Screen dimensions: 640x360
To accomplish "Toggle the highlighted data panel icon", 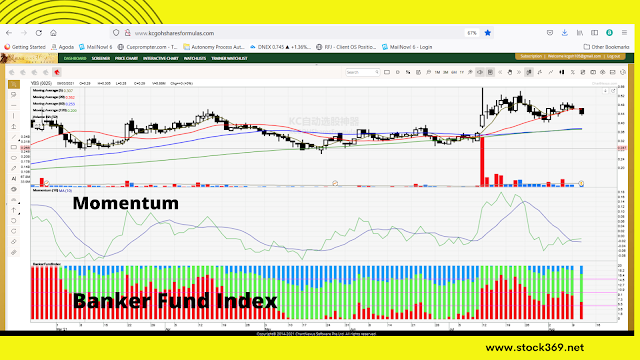I will (x=490, y=72).
